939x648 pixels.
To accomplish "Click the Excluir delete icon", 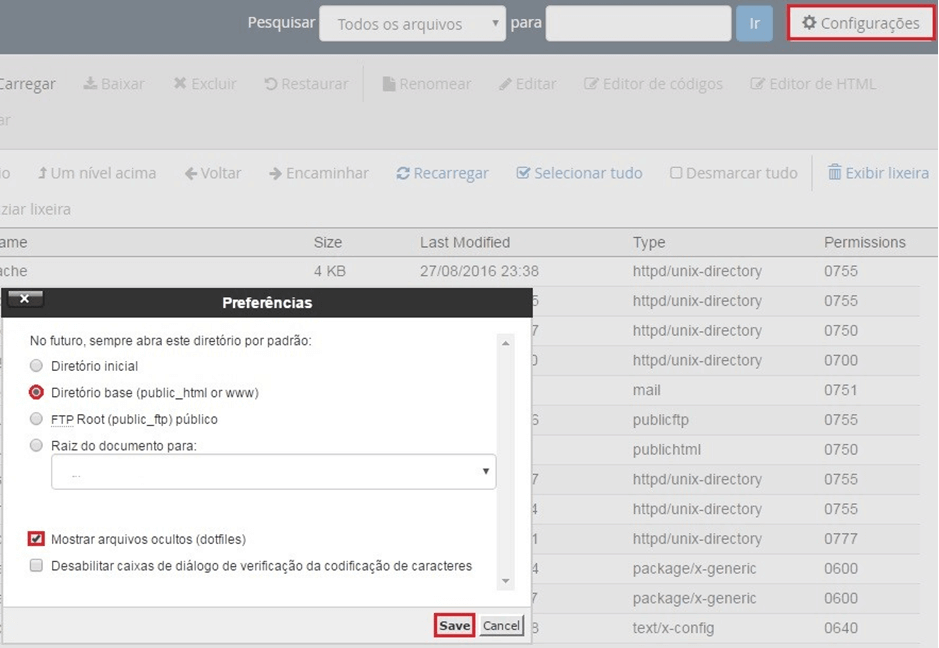I will point(180,83).
